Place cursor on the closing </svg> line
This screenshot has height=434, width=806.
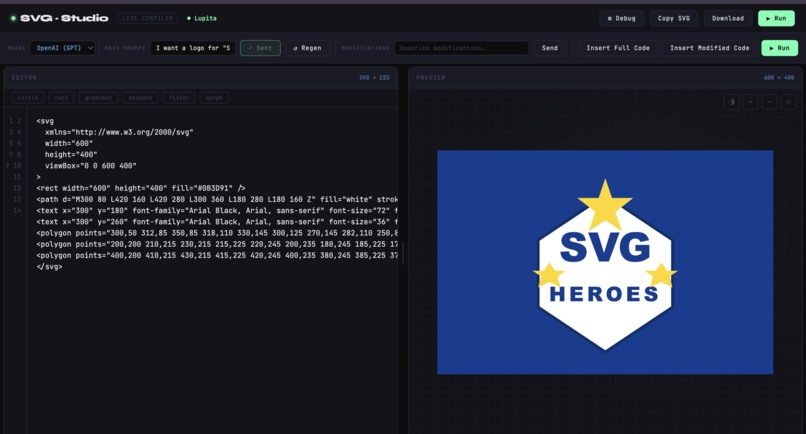pos(49,266)
